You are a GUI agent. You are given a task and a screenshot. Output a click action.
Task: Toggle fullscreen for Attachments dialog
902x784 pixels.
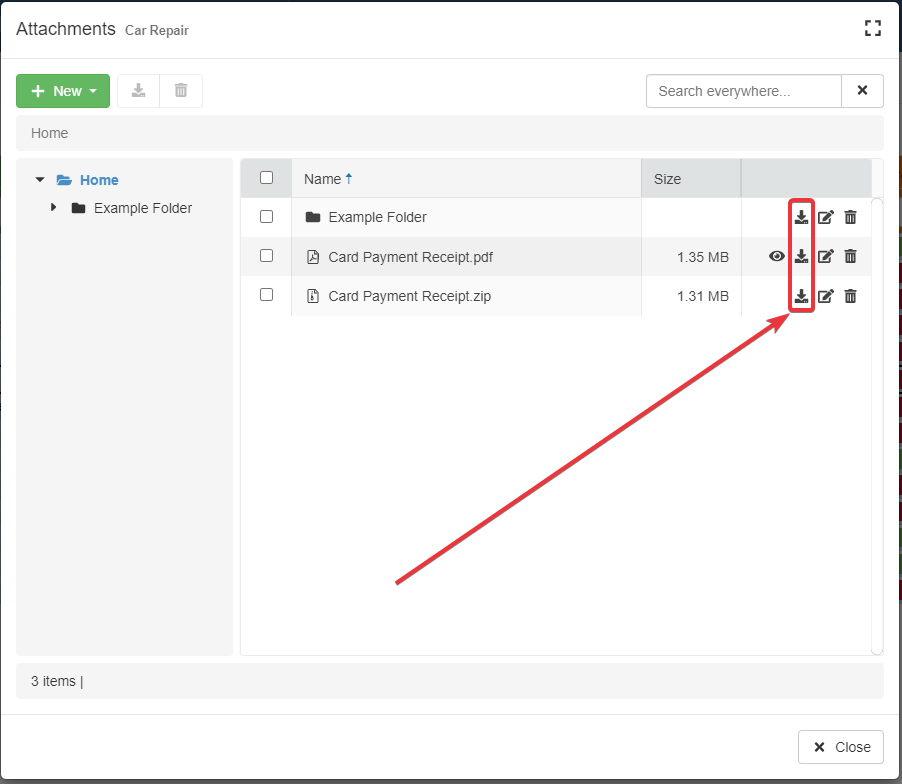872,28
